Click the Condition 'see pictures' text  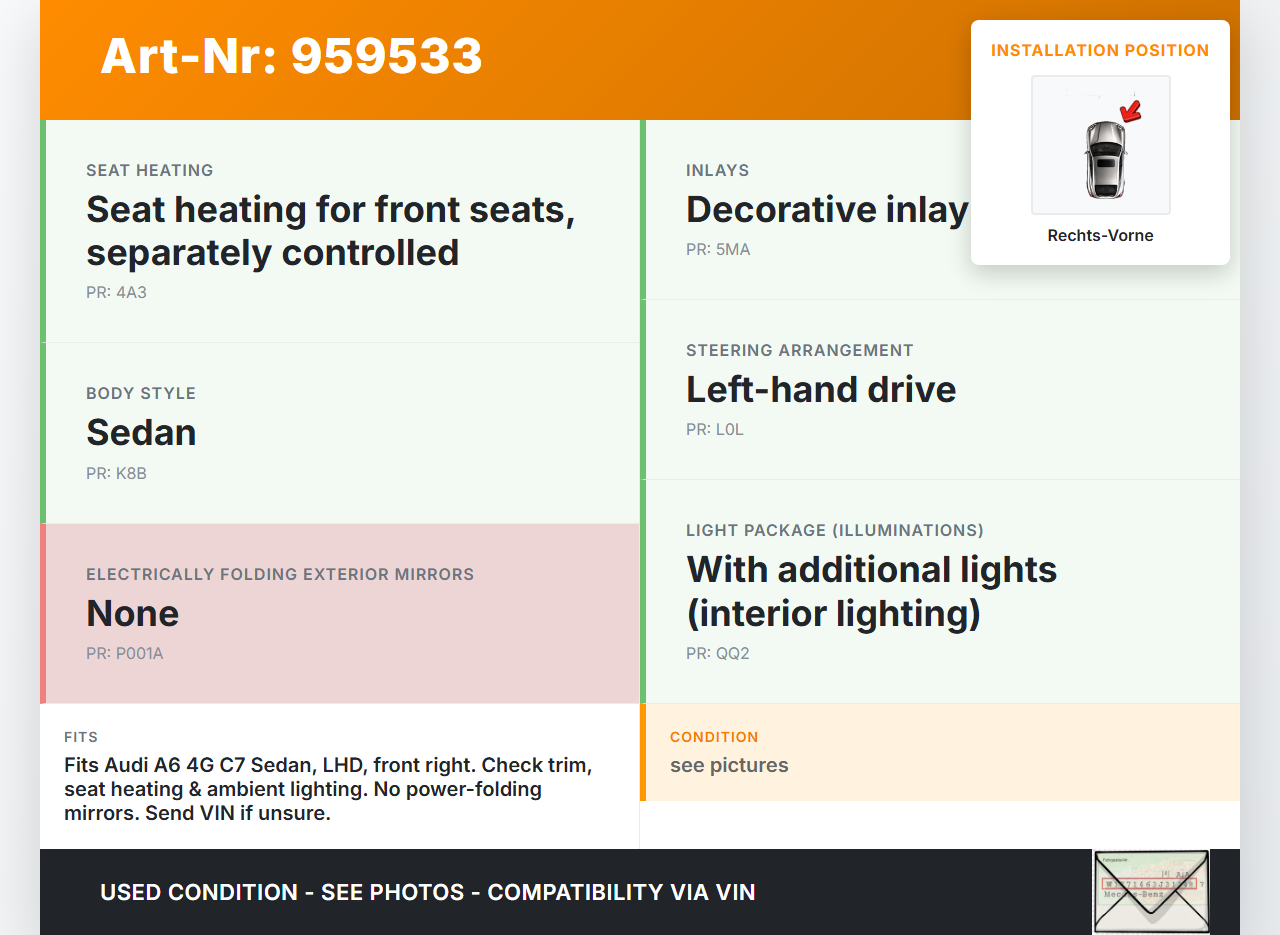click(729, 766)
